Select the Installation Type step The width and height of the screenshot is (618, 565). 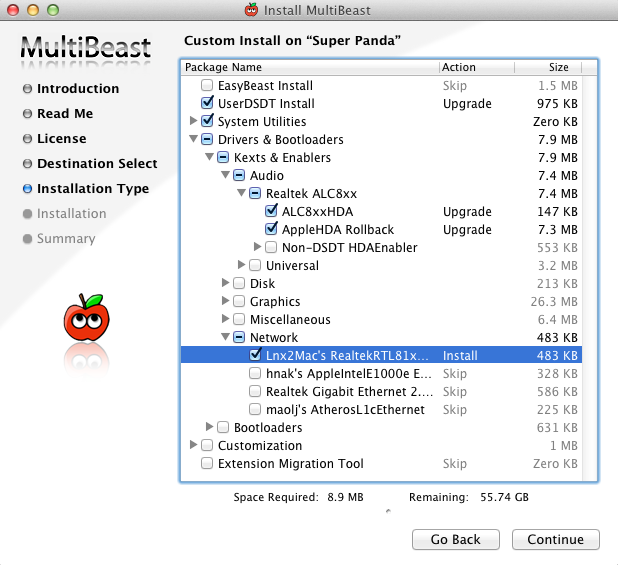[93, 189]
